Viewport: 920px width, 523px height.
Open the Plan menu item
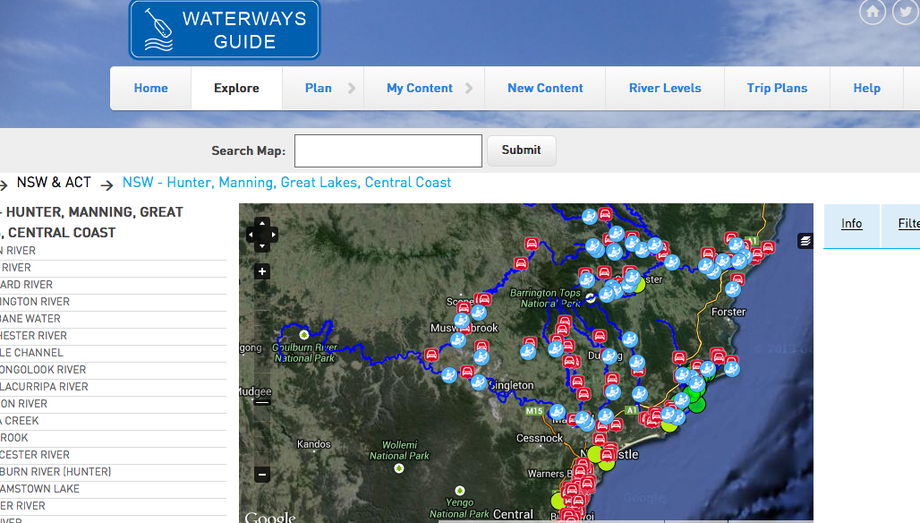click(318, 88)
